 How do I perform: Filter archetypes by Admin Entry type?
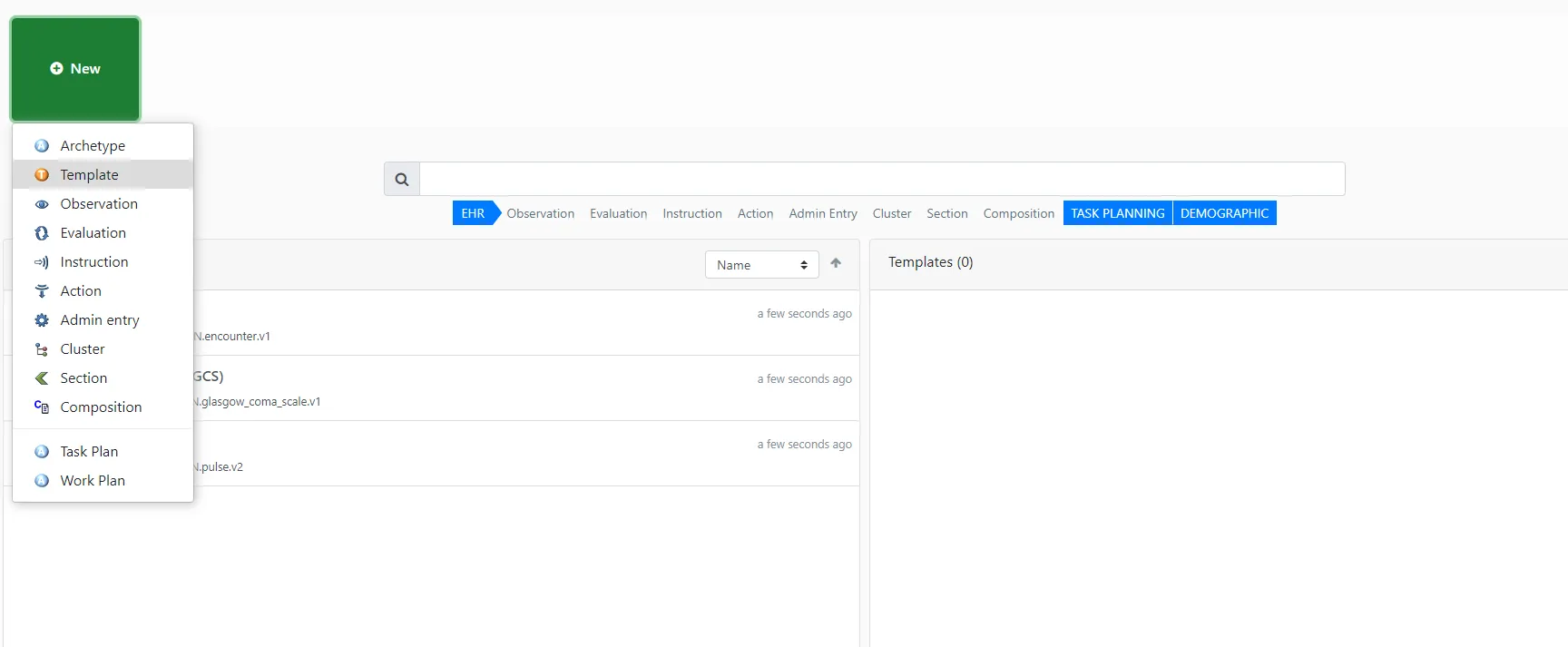(822, 213)
